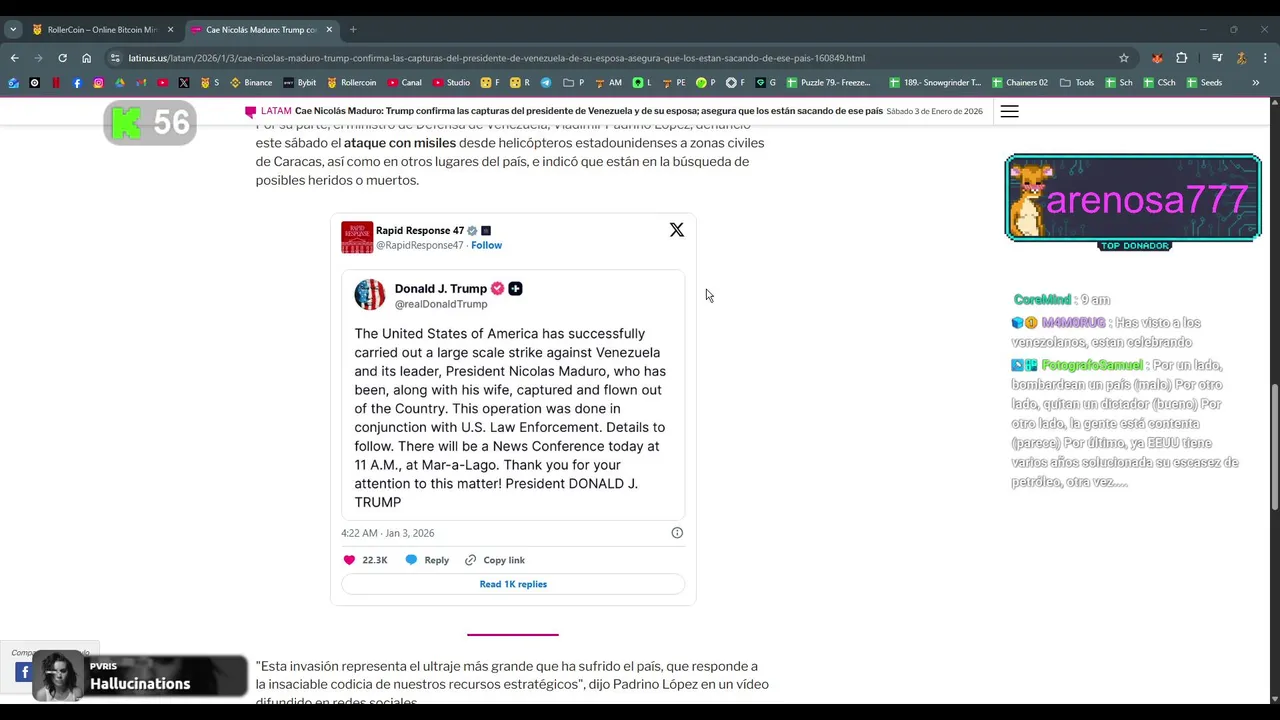Open the X logo in embedded tweet
This screenshot has height=720, width=1280.
click(677, 230)
